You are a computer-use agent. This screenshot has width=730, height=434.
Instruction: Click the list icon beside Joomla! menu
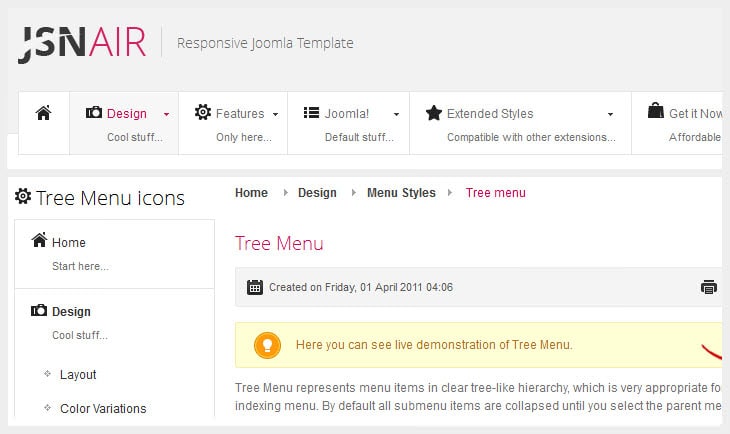tap(311, 113)
